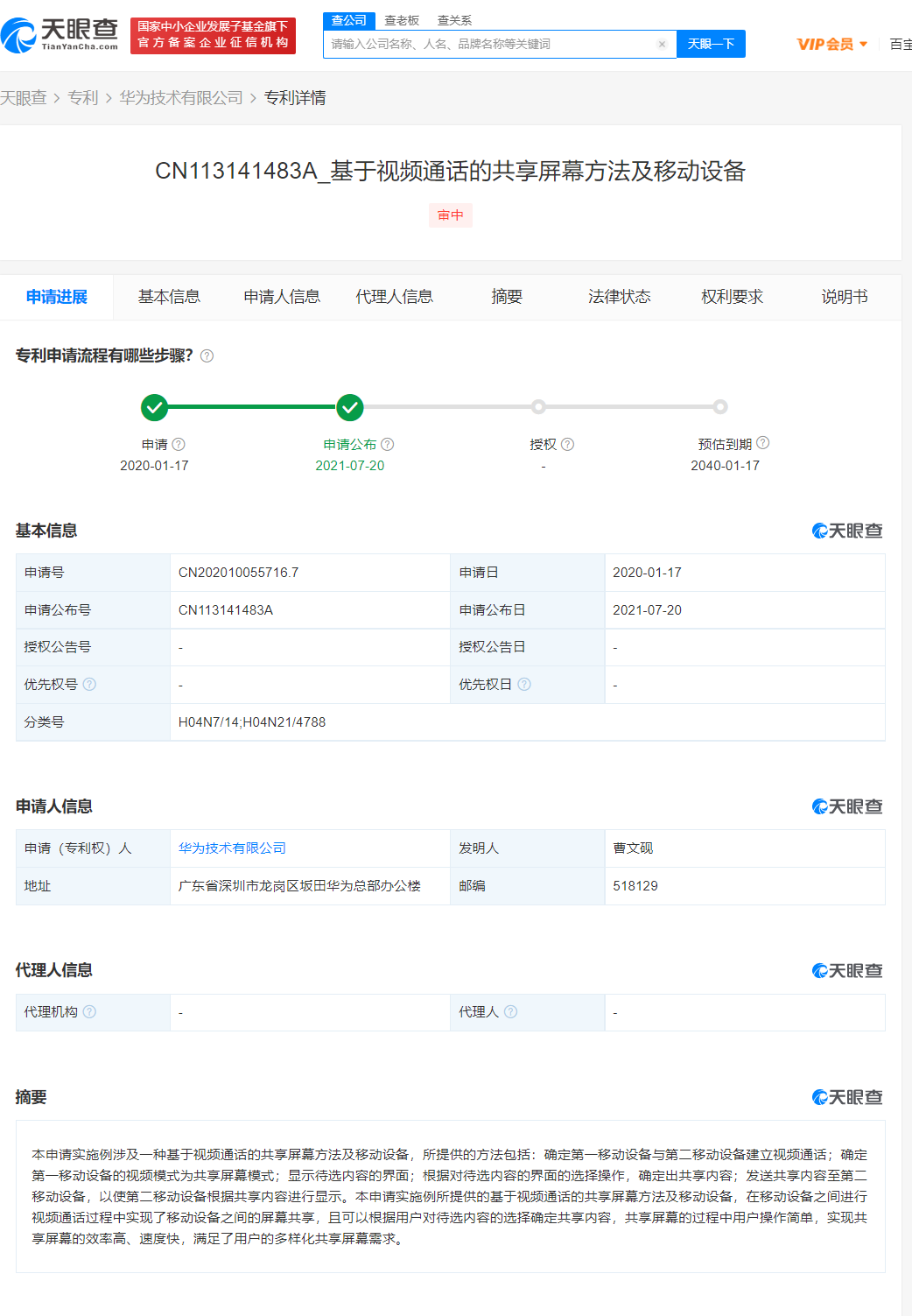The height and width of the screenshot is (1316, 912).
Task: Open the 基本信息 tab
Action: point(169,297)
